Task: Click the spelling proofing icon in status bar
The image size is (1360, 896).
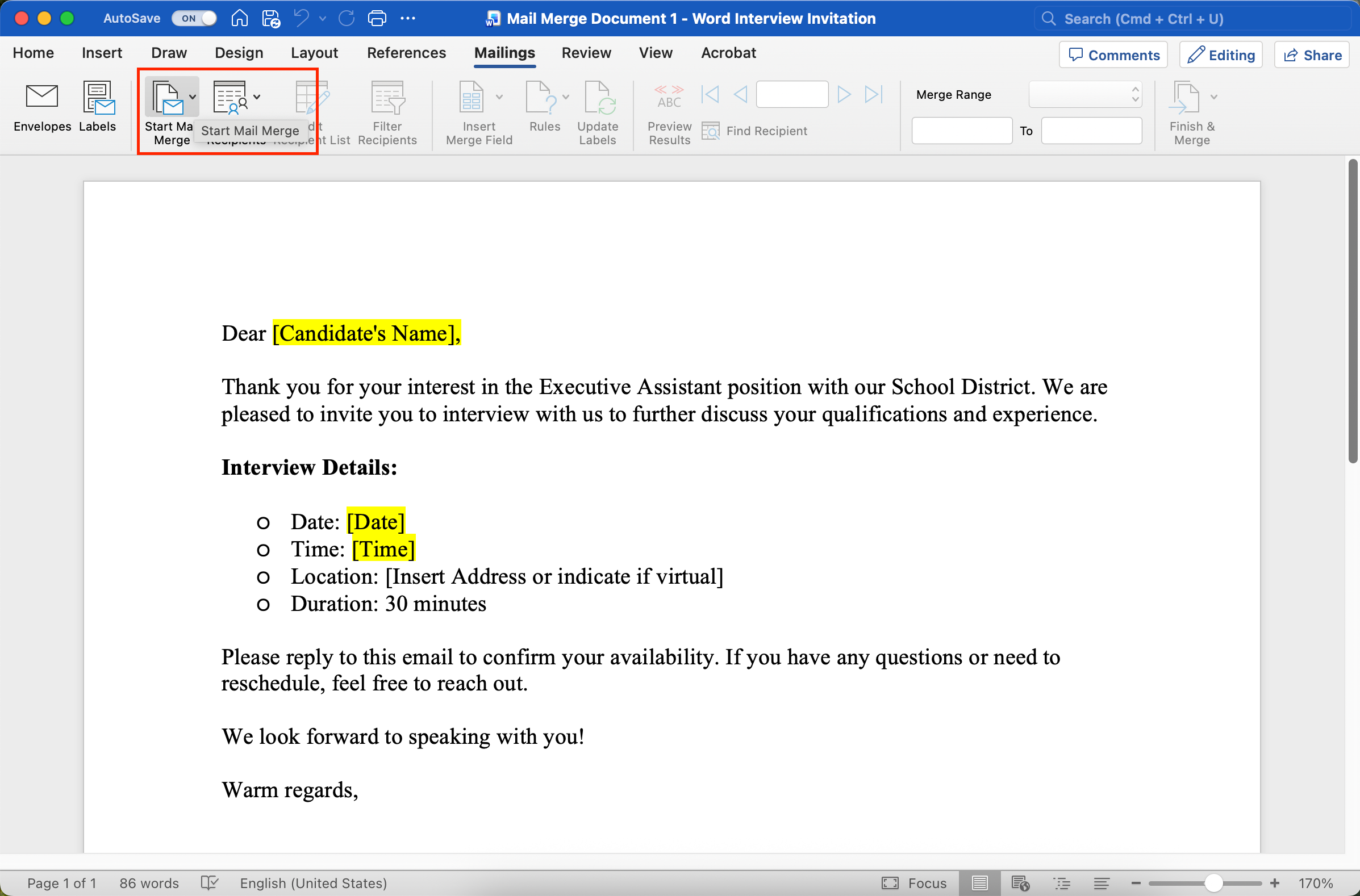Action: click(209, 883)
